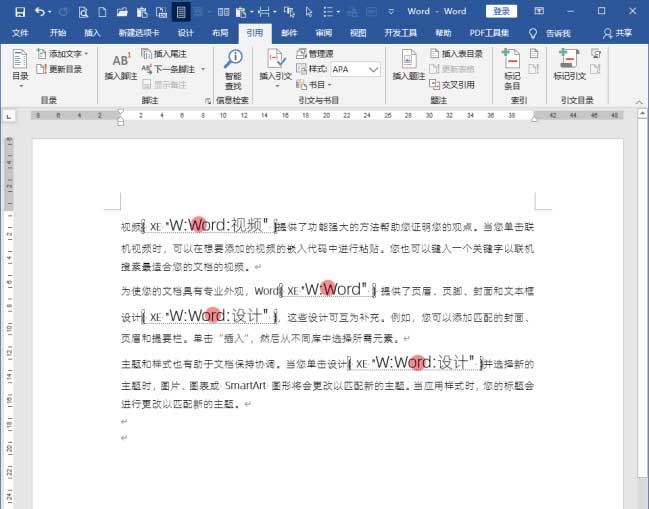This screenshot has width=649, height=509.
Task: Click the Open folder icon
Action: (122, 12)
